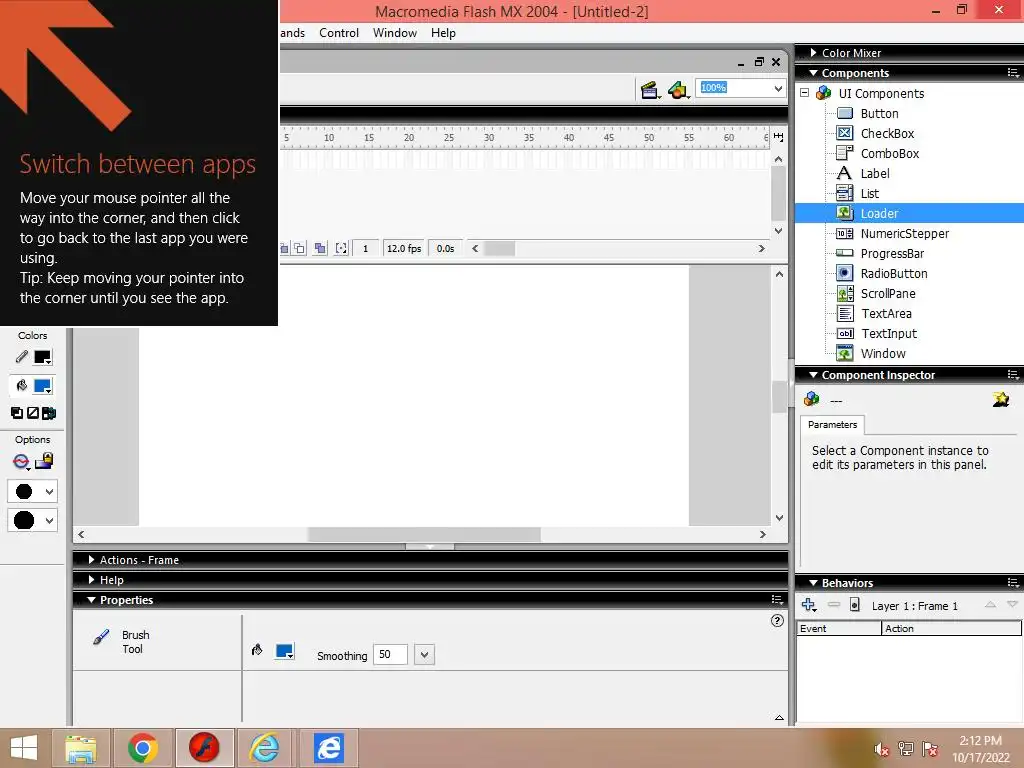Click the 0.0s elapsed time field
The width and height of the screenshot is (1024, 768).
445,248
